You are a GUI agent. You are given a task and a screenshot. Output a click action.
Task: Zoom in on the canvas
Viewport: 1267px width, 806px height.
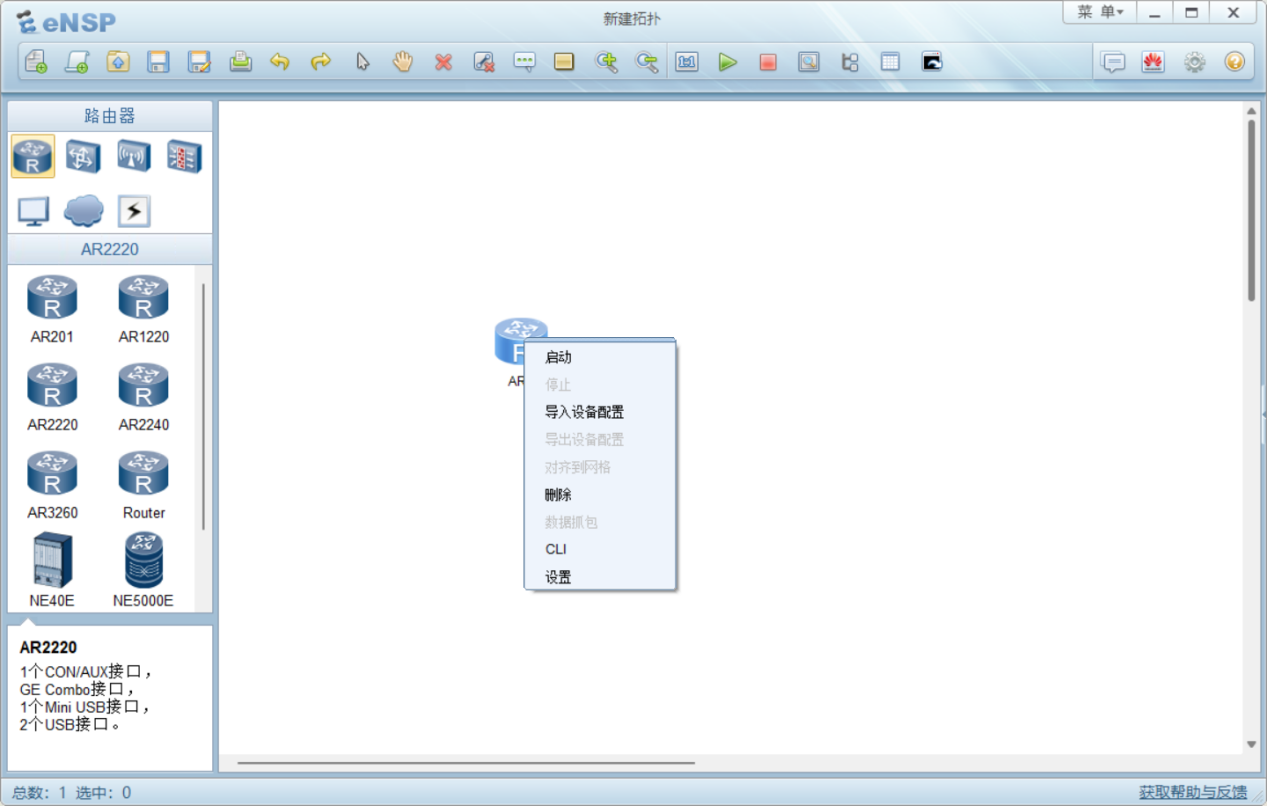606,62
